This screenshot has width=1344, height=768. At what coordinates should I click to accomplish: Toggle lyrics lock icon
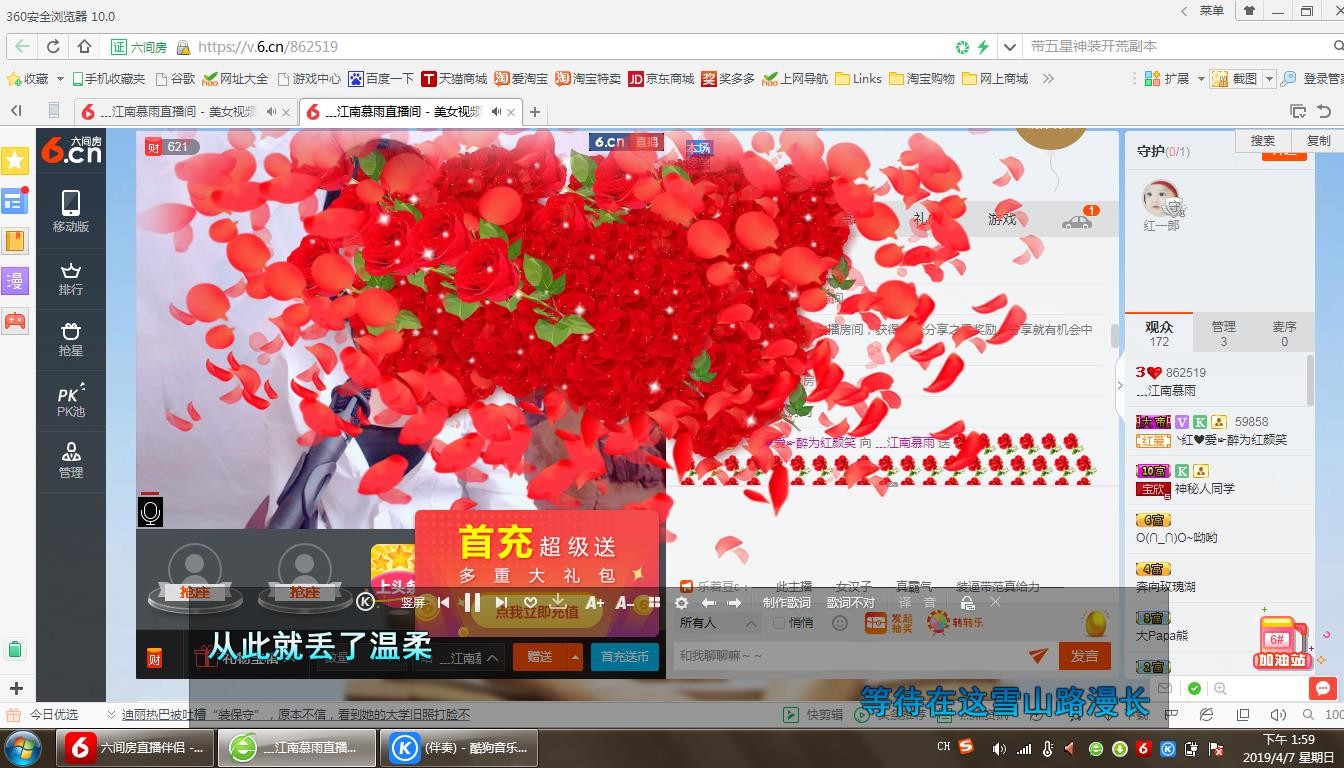(967, 602)
